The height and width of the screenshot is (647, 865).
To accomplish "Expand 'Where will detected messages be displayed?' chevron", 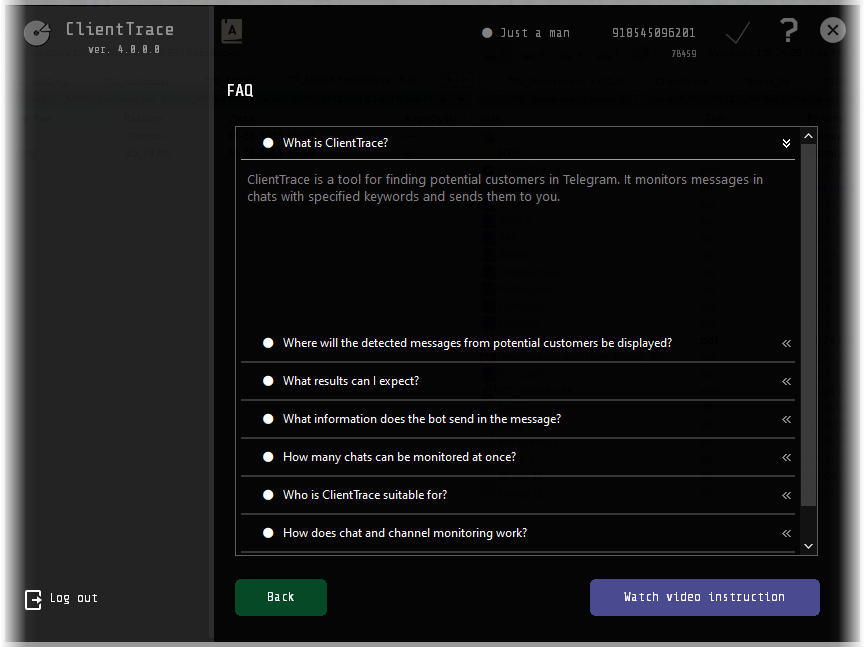I will click(787, 343).
